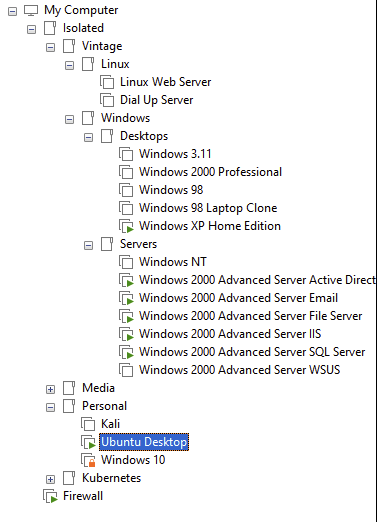The image size is (377, 522).
Task: Select the highlighted Ubuntu Desktop entry
Action: tap(144, 442)
